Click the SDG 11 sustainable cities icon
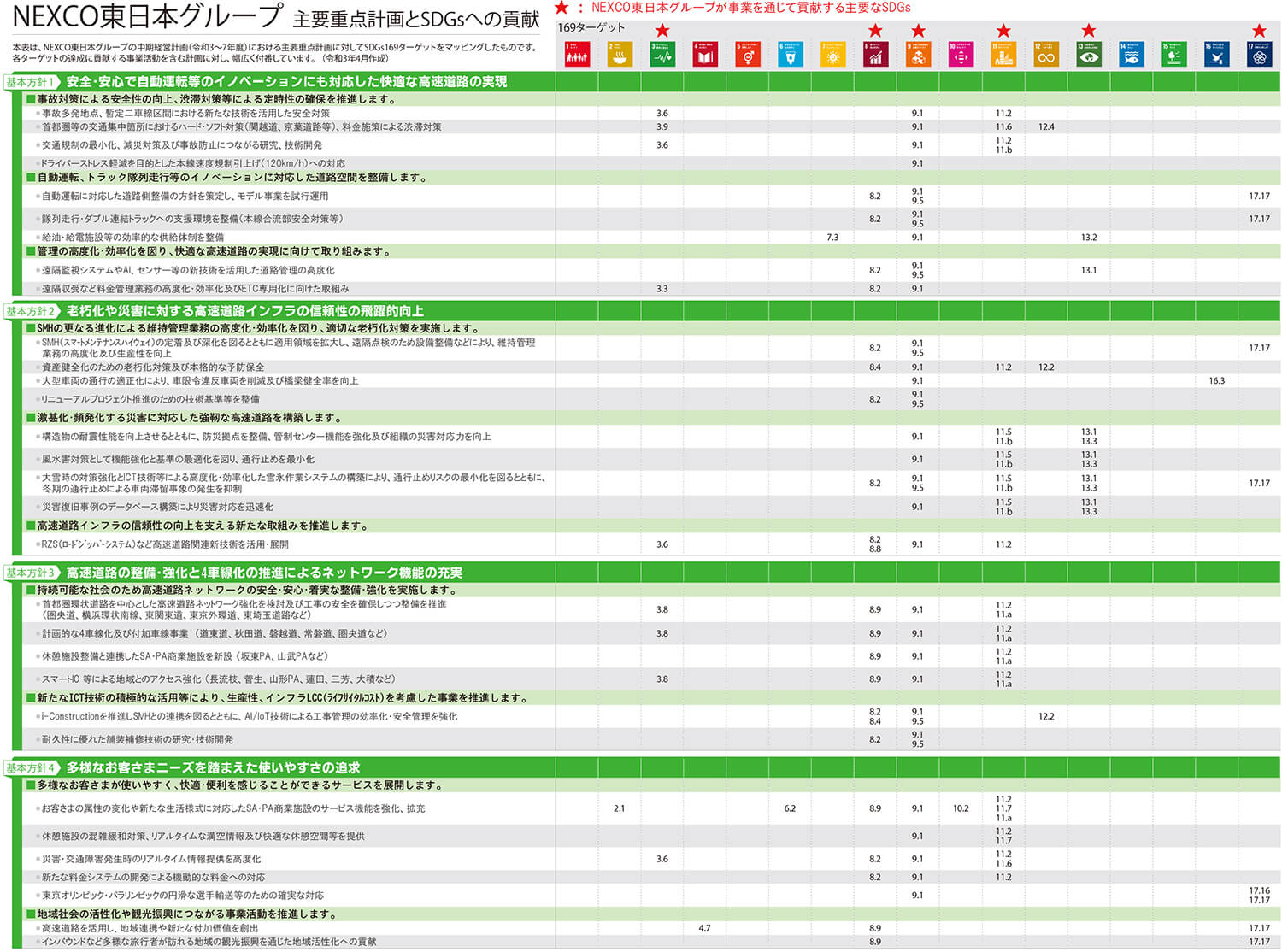Image resolution: width=1282 pixels, height=952 pixels. (1003, 53)
